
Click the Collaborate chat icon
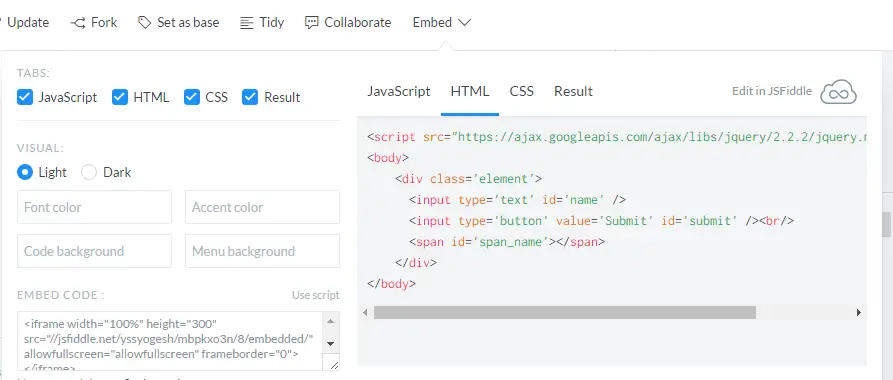click(312, 23)
